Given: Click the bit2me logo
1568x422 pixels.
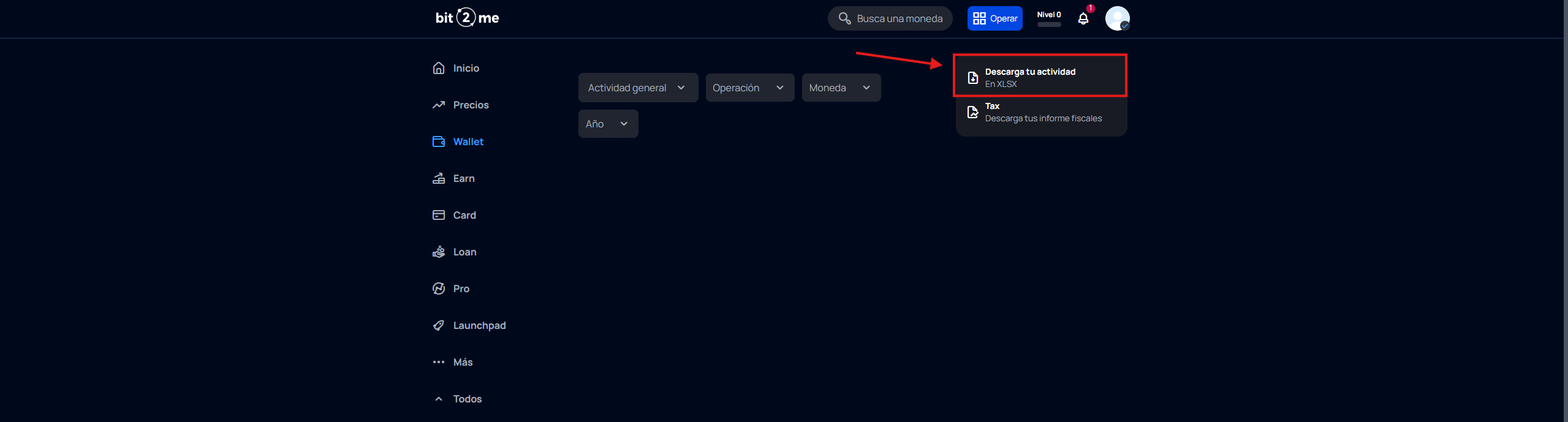Looking at the screenshot, I should [467, 18].
